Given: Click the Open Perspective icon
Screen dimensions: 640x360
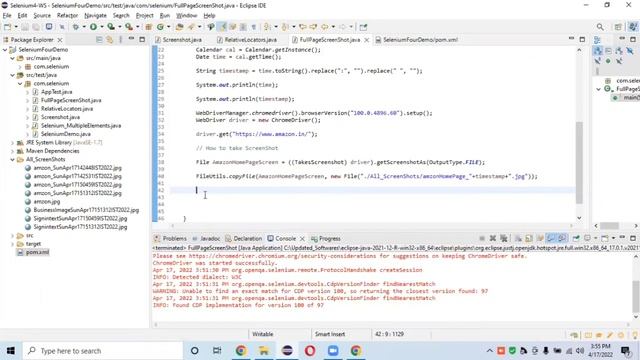Looking at the screenshot, I should (618, 27).
